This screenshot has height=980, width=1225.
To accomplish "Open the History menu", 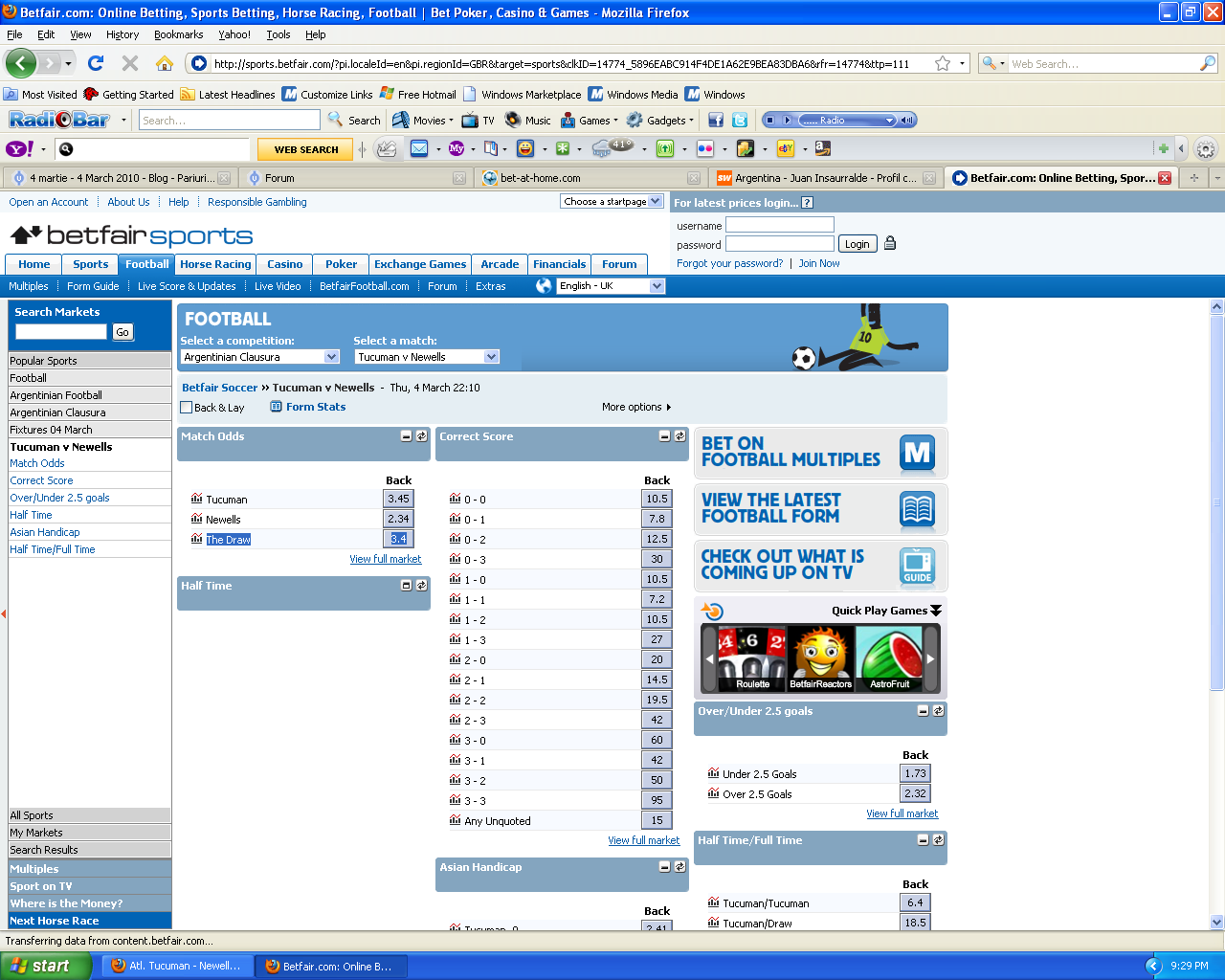I will pyautogui.click(x=122, y=34).
